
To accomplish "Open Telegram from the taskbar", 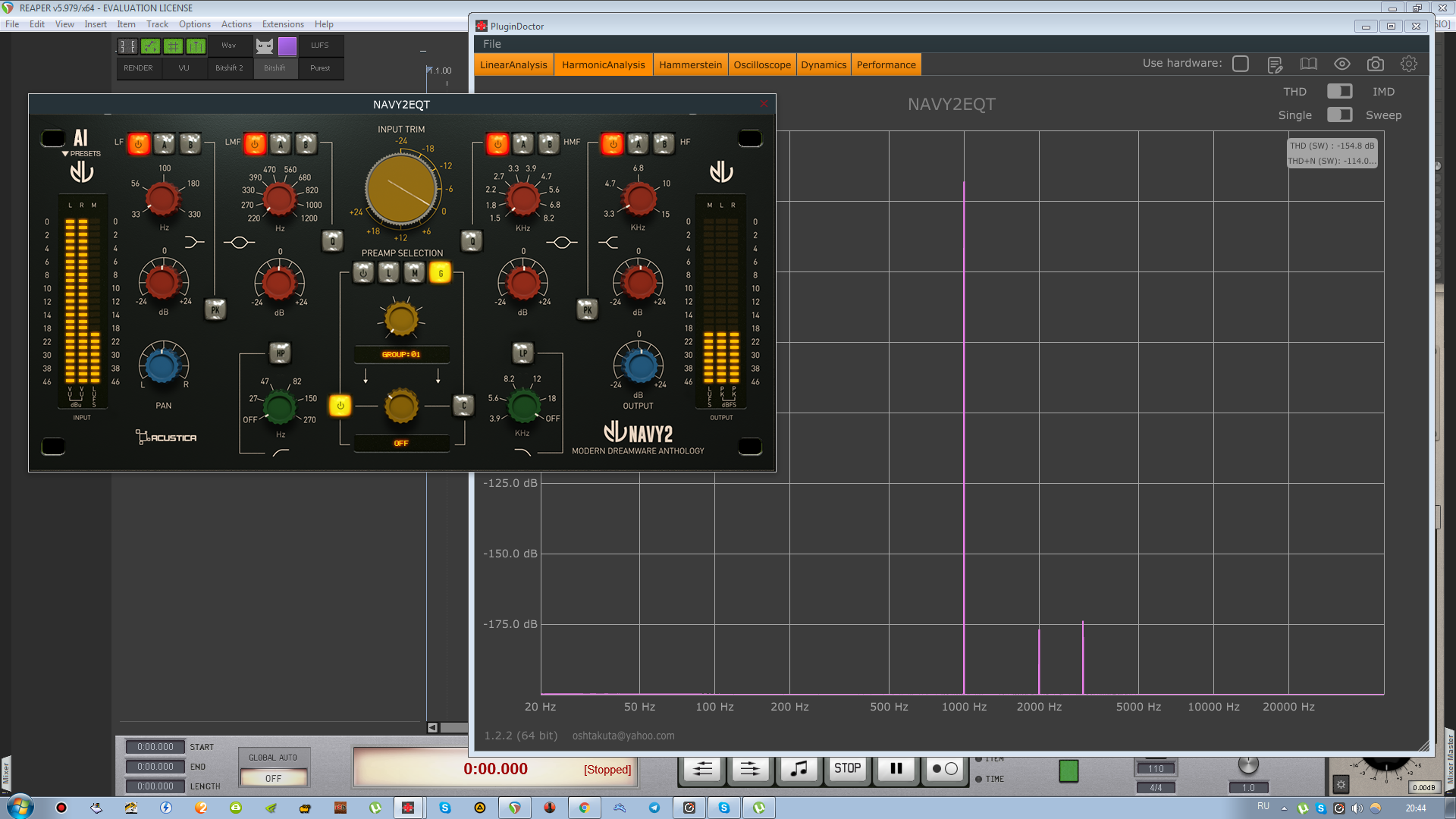I will [x=654, y=808].
